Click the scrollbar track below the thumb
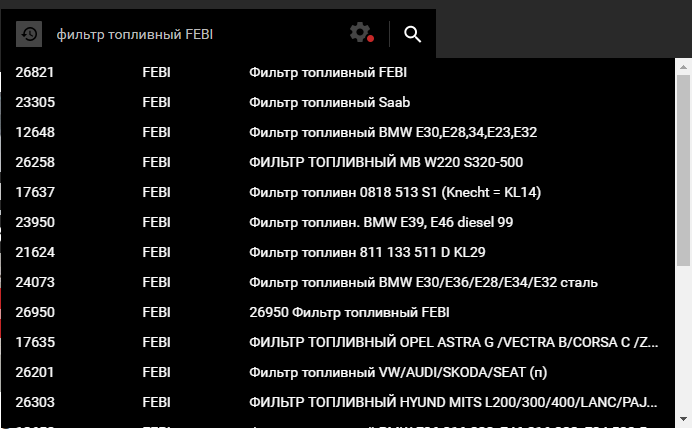 pos(683,340)
